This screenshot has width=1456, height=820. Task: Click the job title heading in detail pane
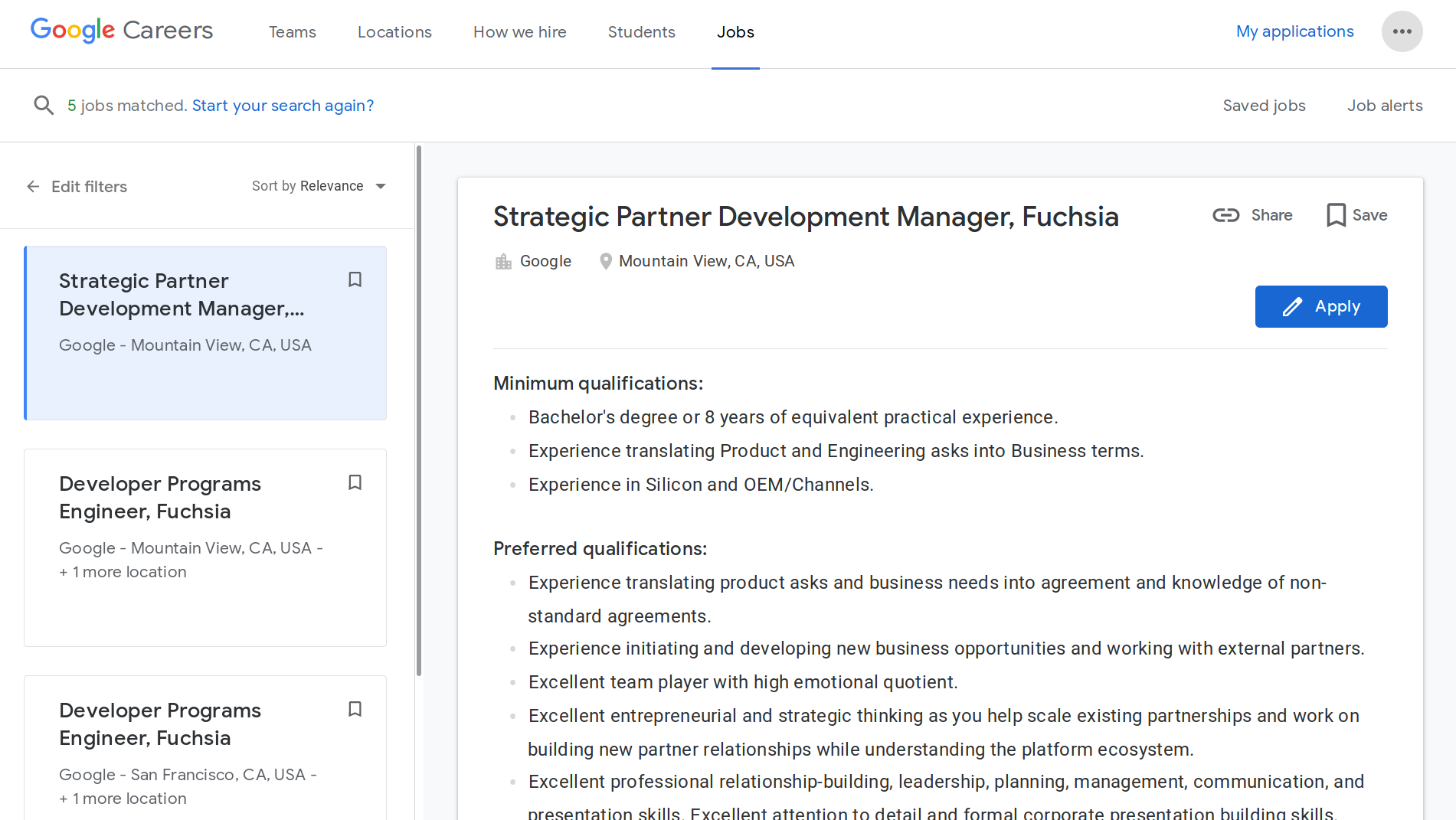(x=806, y=217)
